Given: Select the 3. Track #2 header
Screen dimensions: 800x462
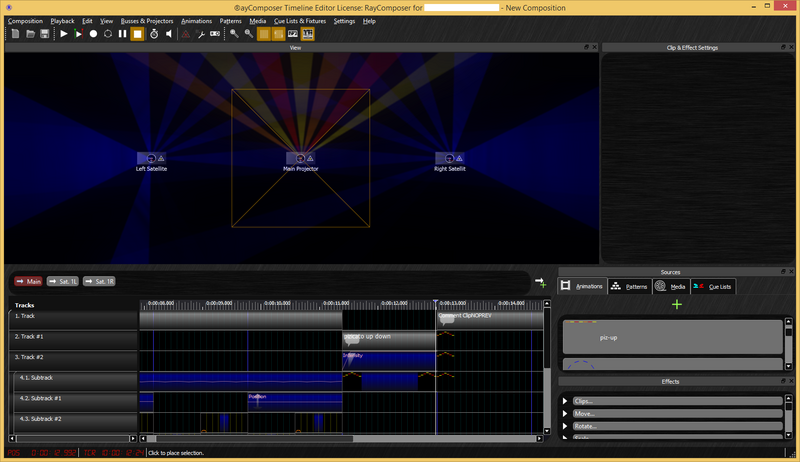Looking at the screenshot, I should coord(73,361).
